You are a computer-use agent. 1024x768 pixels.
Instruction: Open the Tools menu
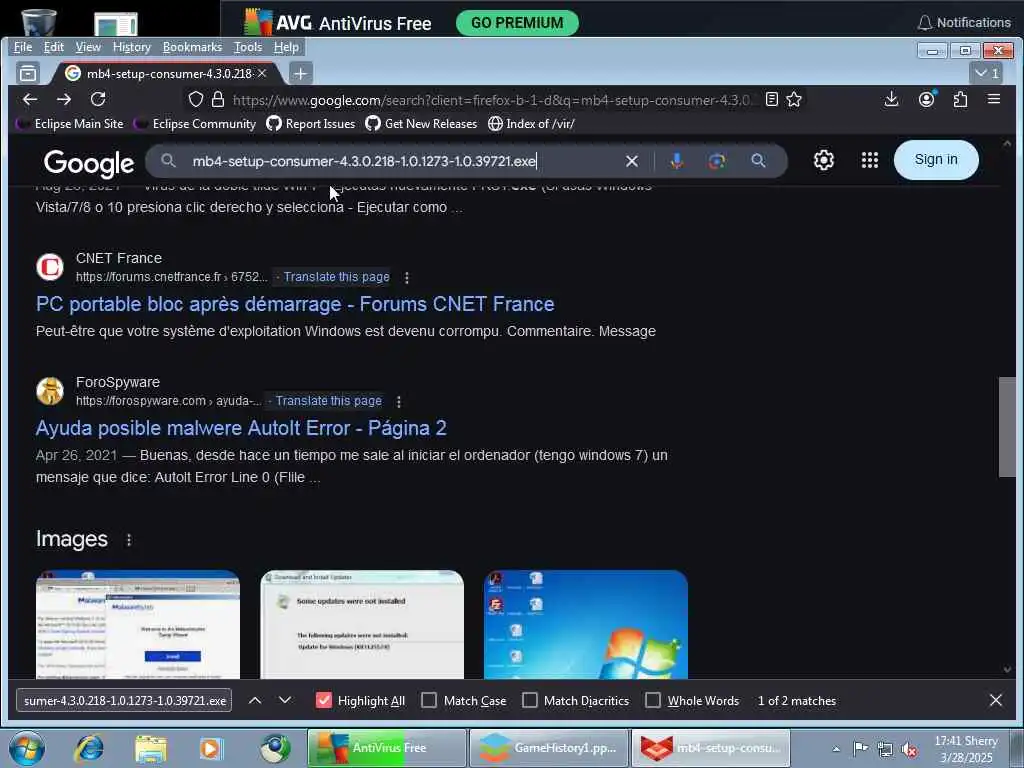[x=248, y=47]
